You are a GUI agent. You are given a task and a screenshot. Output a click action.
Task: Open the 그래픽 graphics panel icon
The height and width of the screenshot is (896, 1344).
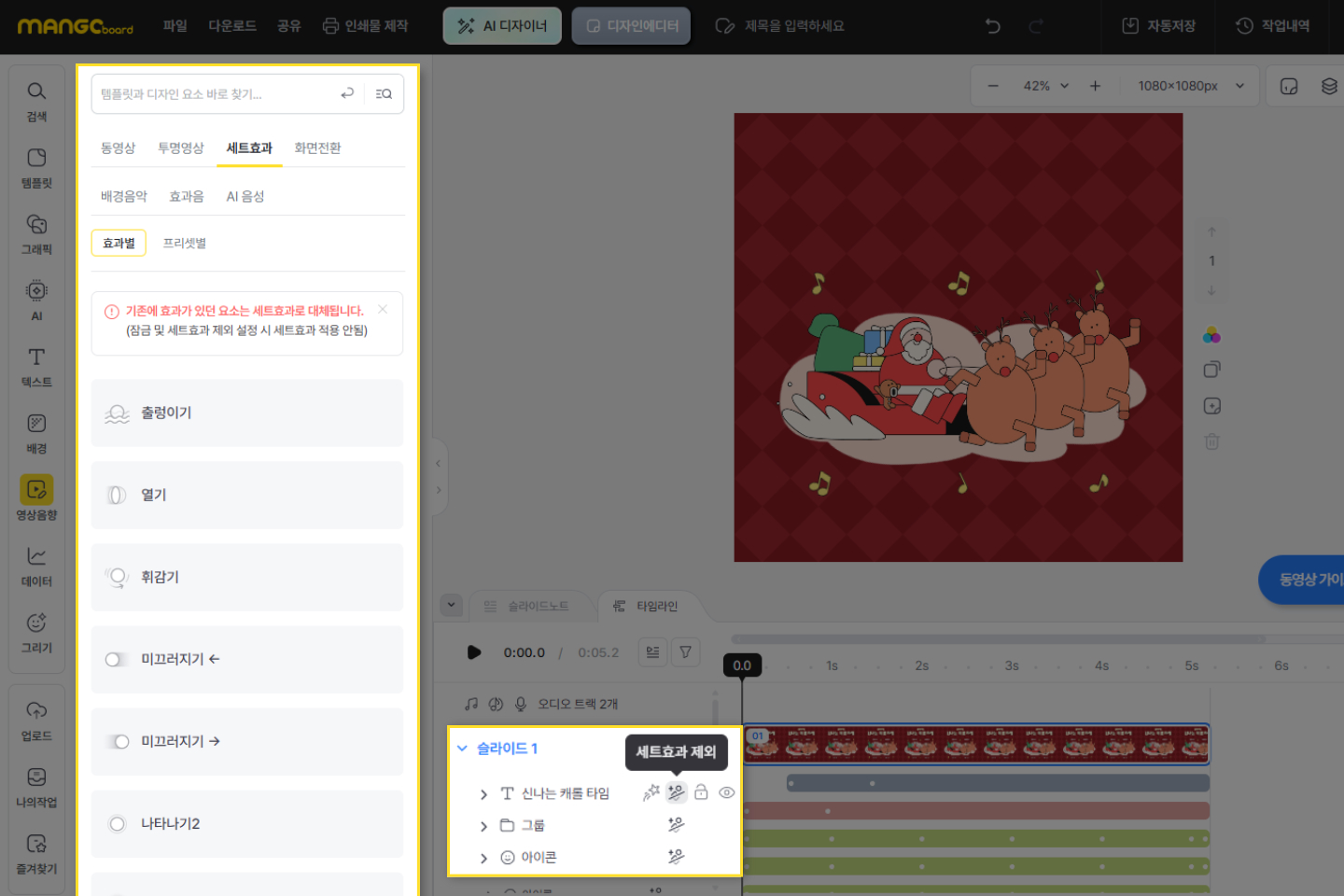pyautogui.click(x=36, y=233)
